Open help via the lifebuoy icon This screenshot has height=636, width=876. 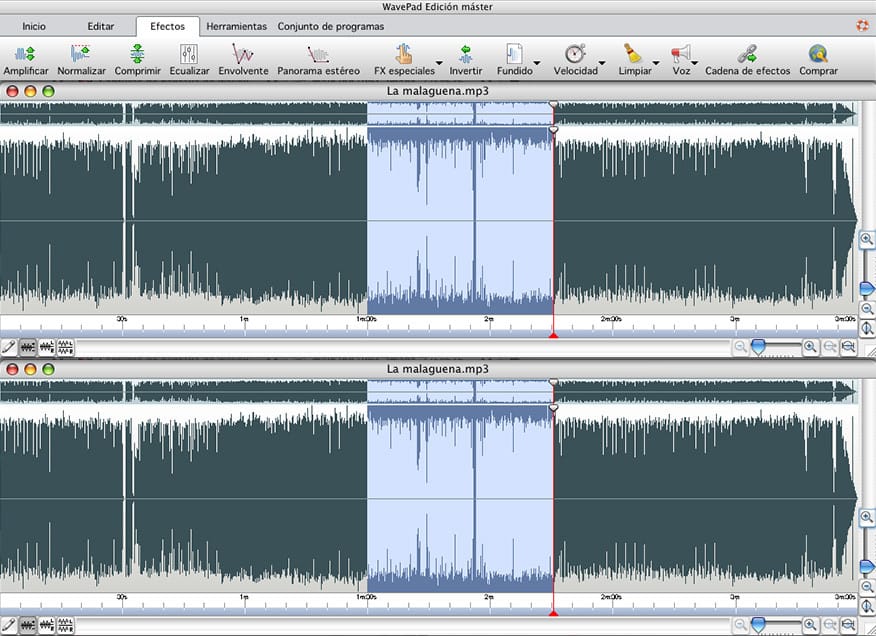pos(863,26)
